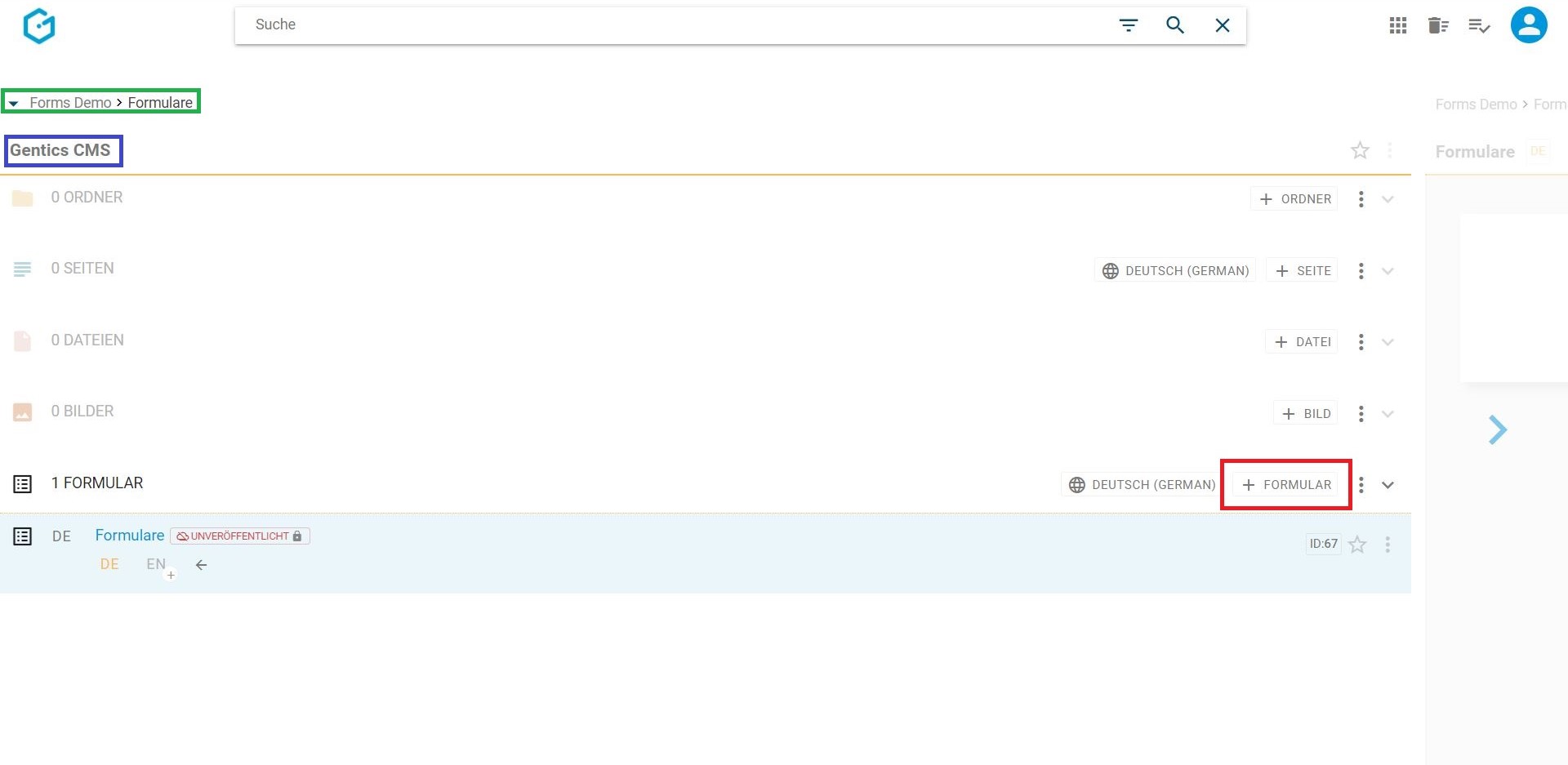
Task: Clear the search with the X icon
Action: pos(1222,25)
